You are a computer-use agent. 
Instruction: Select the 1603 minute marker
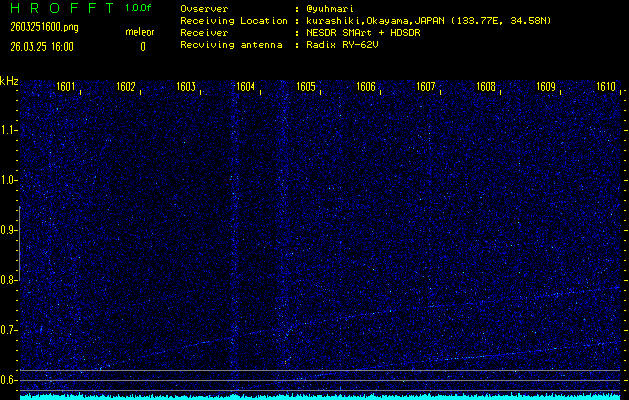pyautogui.click(x=186, y=88)
